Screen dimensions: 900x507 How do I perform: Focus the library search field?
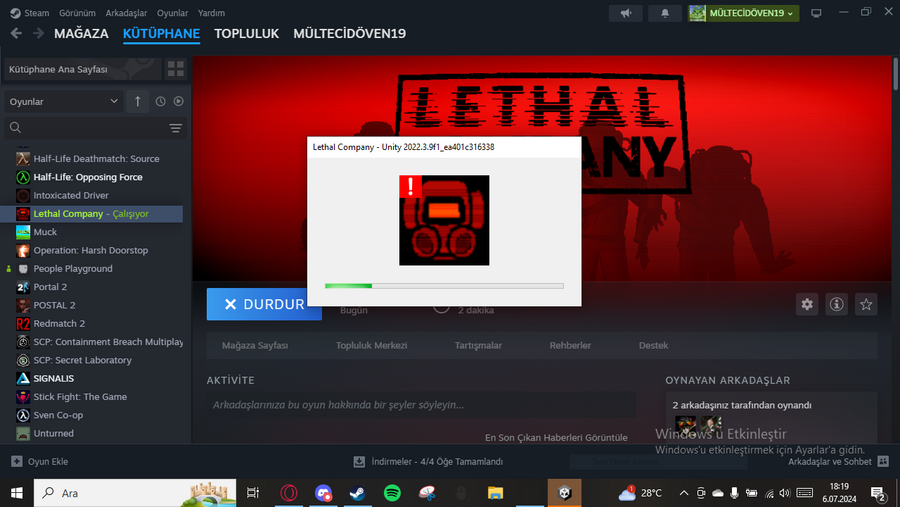click(x=95, y=127)
